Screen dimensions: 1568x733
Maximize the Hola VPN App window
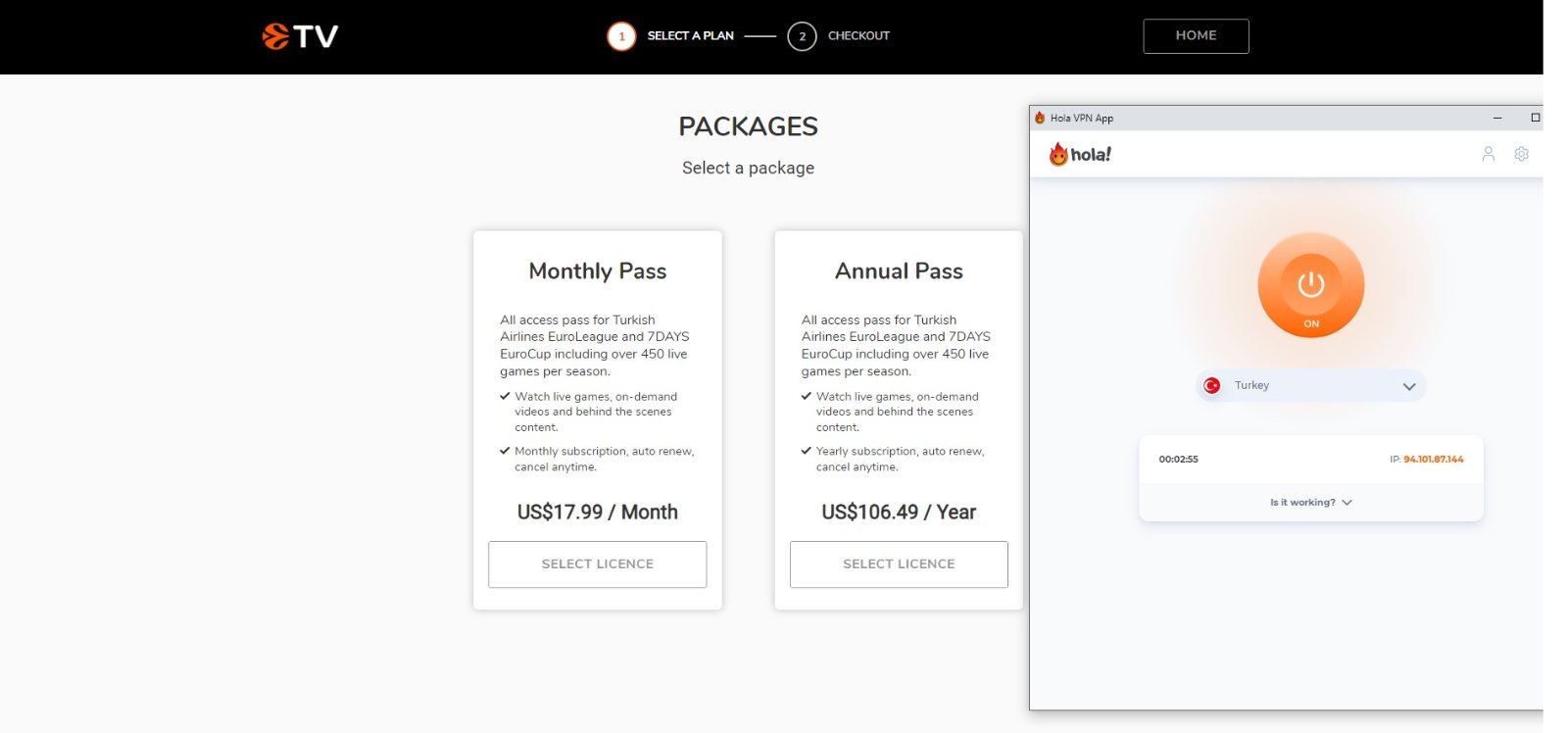(x=1535, y=118)
